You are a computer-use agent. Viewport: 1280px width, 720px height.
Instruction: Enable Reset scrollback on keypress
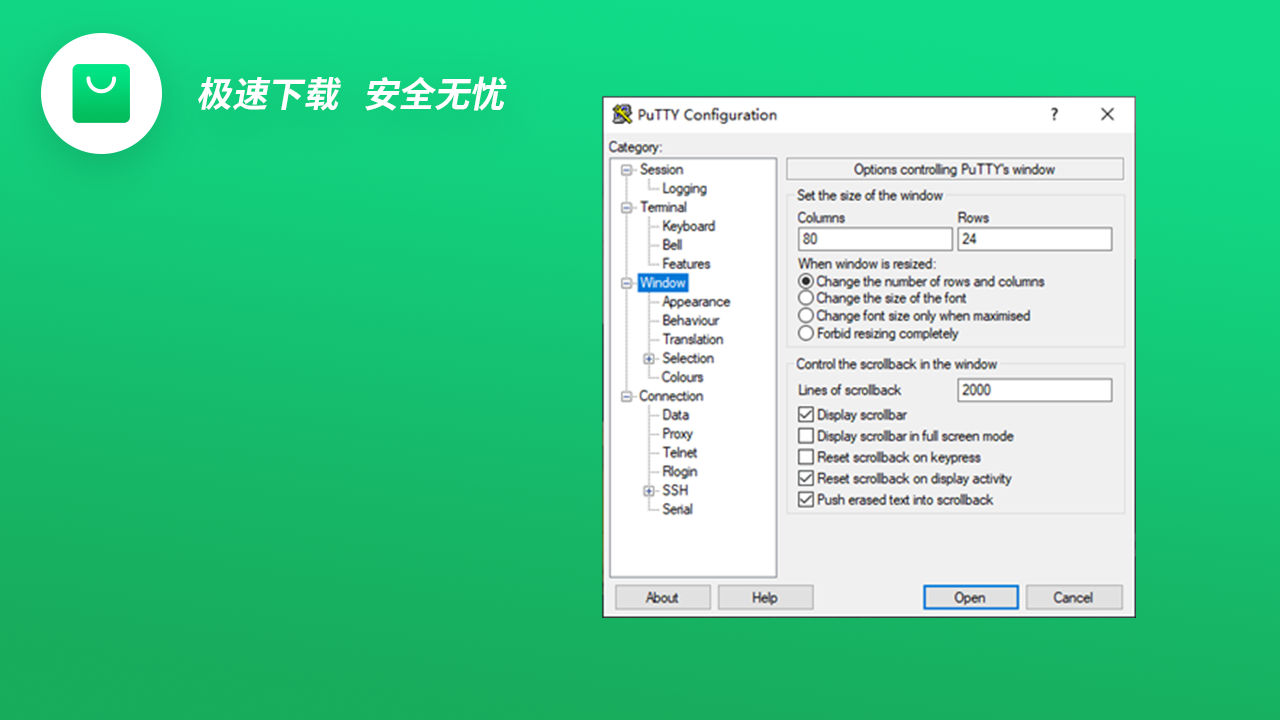pyautogui.click(x=806, y=456)
